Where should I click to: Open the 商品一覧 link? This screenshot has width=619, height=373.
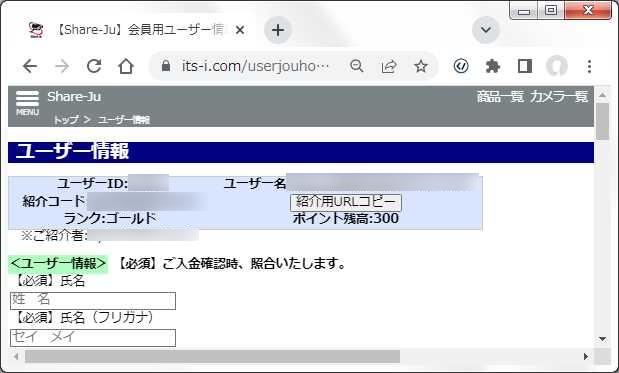point(500,97)
